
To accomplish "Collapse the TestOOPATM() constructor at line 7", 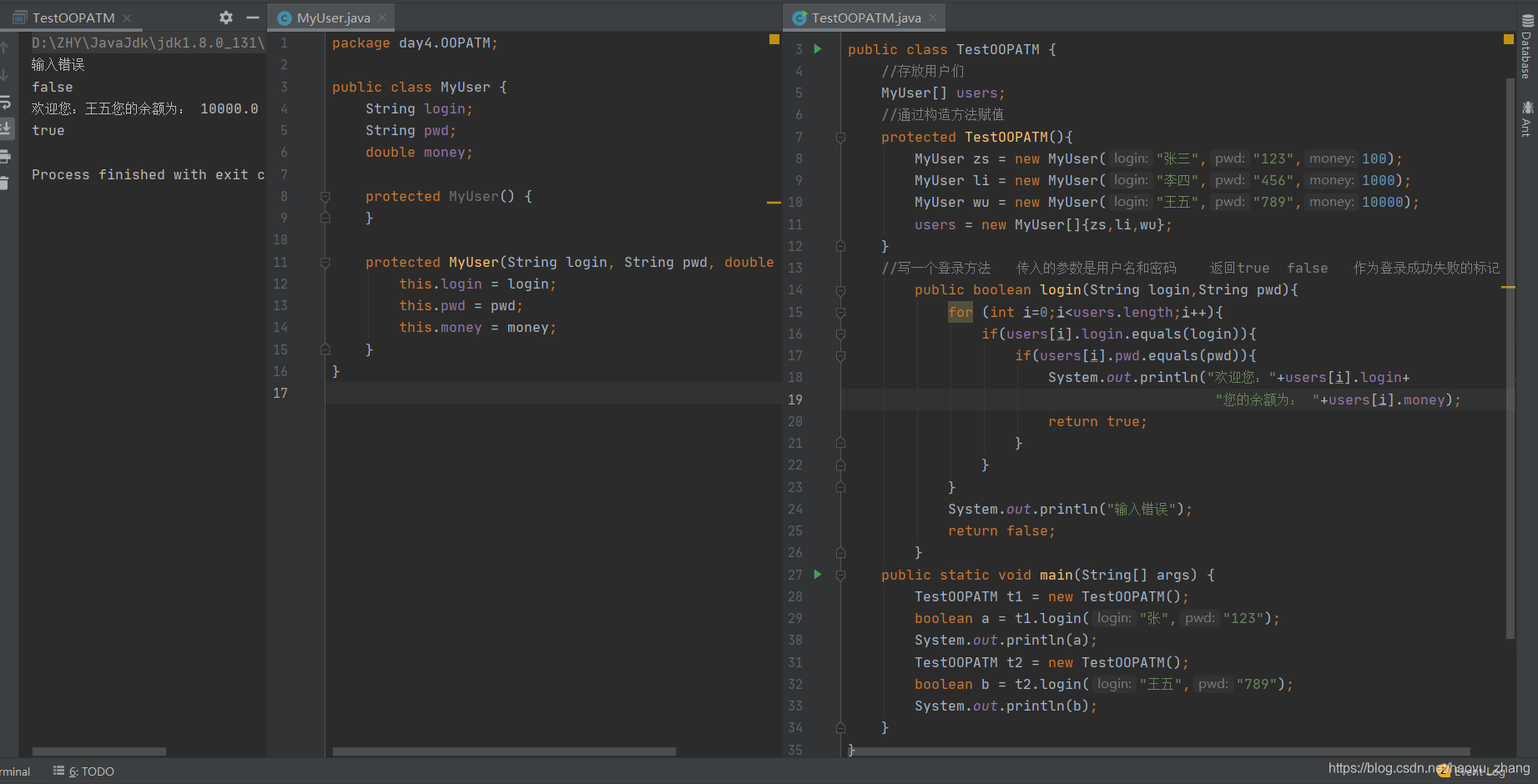I will (x=840, y=138).
